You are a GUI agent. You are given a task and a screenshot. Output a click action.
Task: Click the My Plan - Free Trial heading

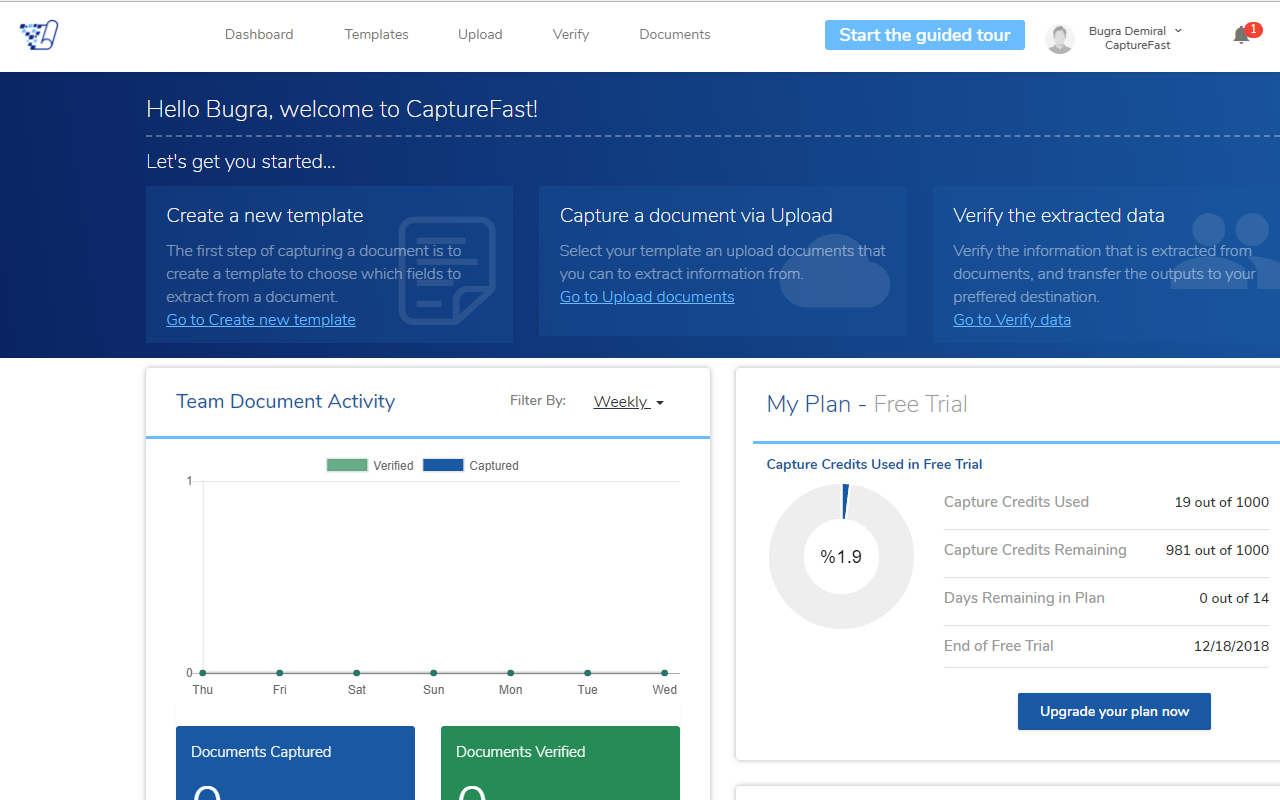[867, 404]
